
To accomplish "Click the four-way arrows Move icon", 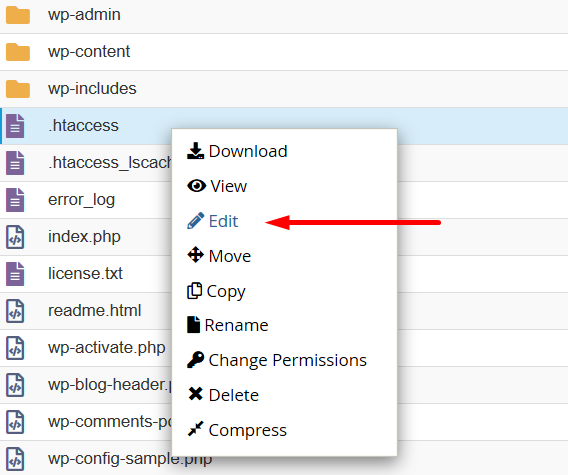I will point(196,255).
